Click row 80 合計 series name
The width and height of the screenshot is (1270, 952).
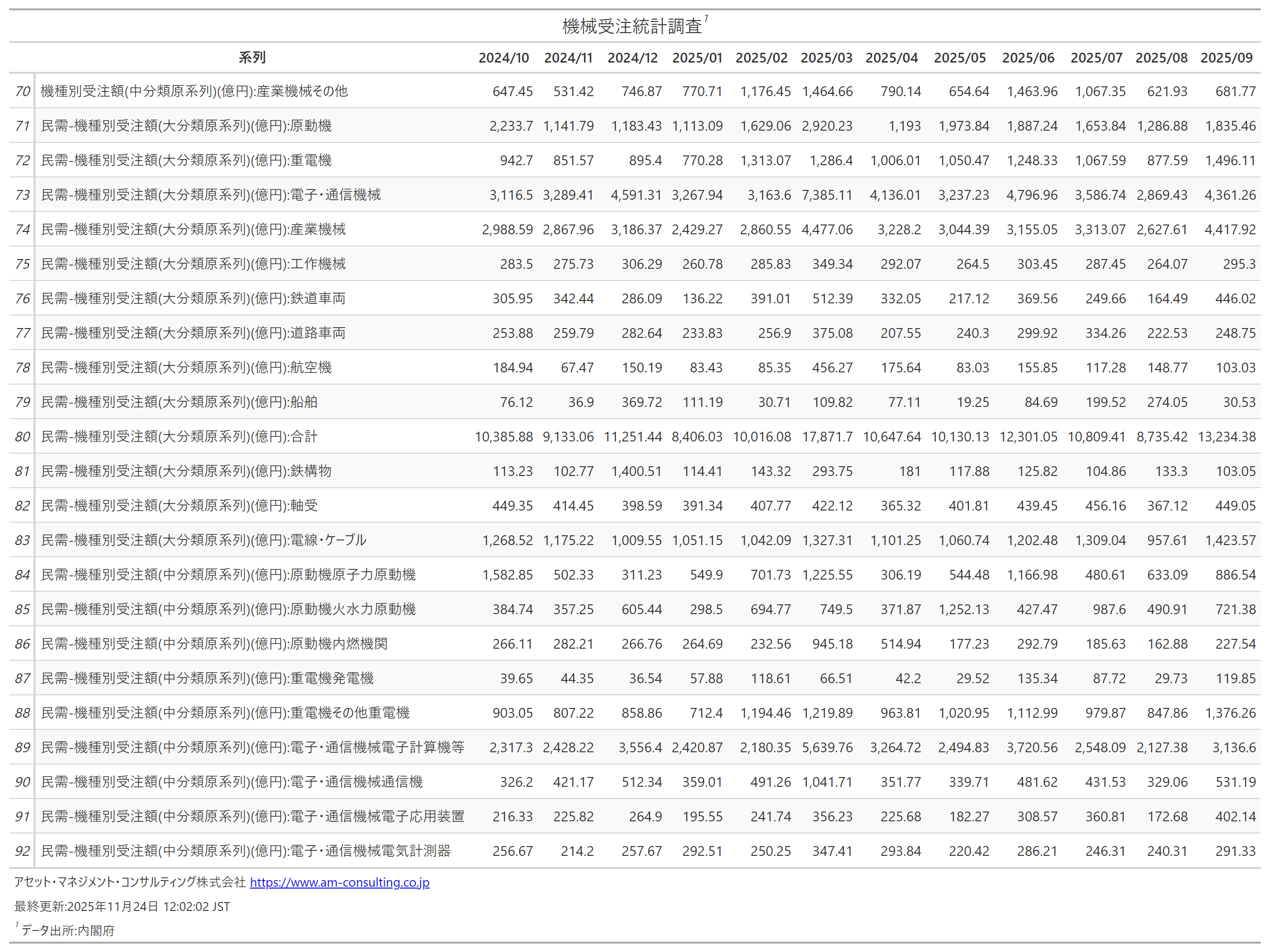click(x=179, y=437)
